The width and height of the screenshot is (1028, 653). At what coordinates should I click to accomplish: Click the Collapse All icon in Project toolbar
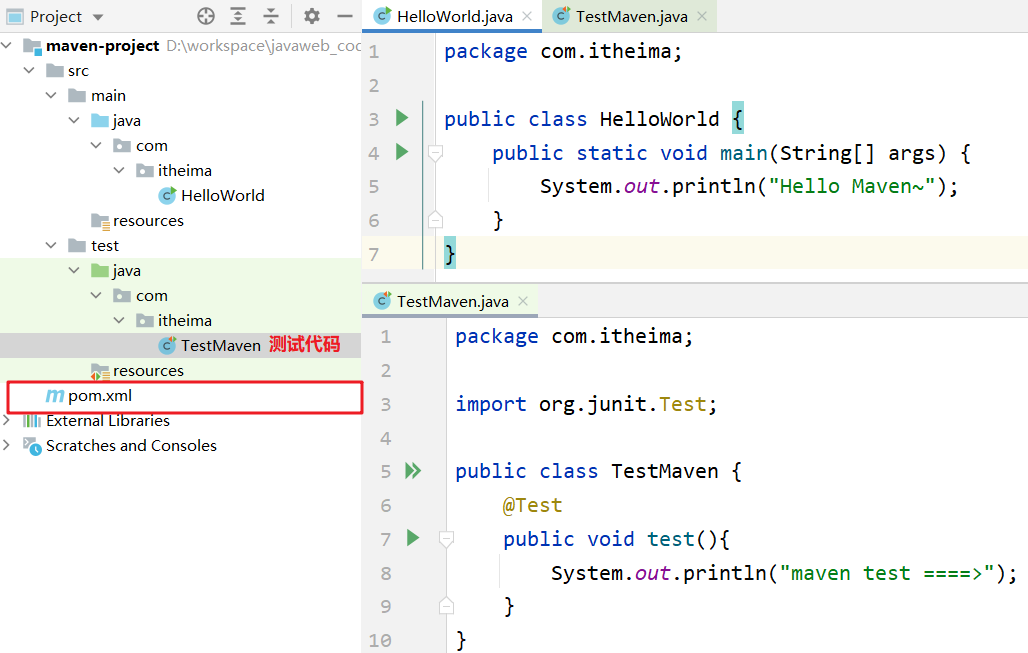271,16
